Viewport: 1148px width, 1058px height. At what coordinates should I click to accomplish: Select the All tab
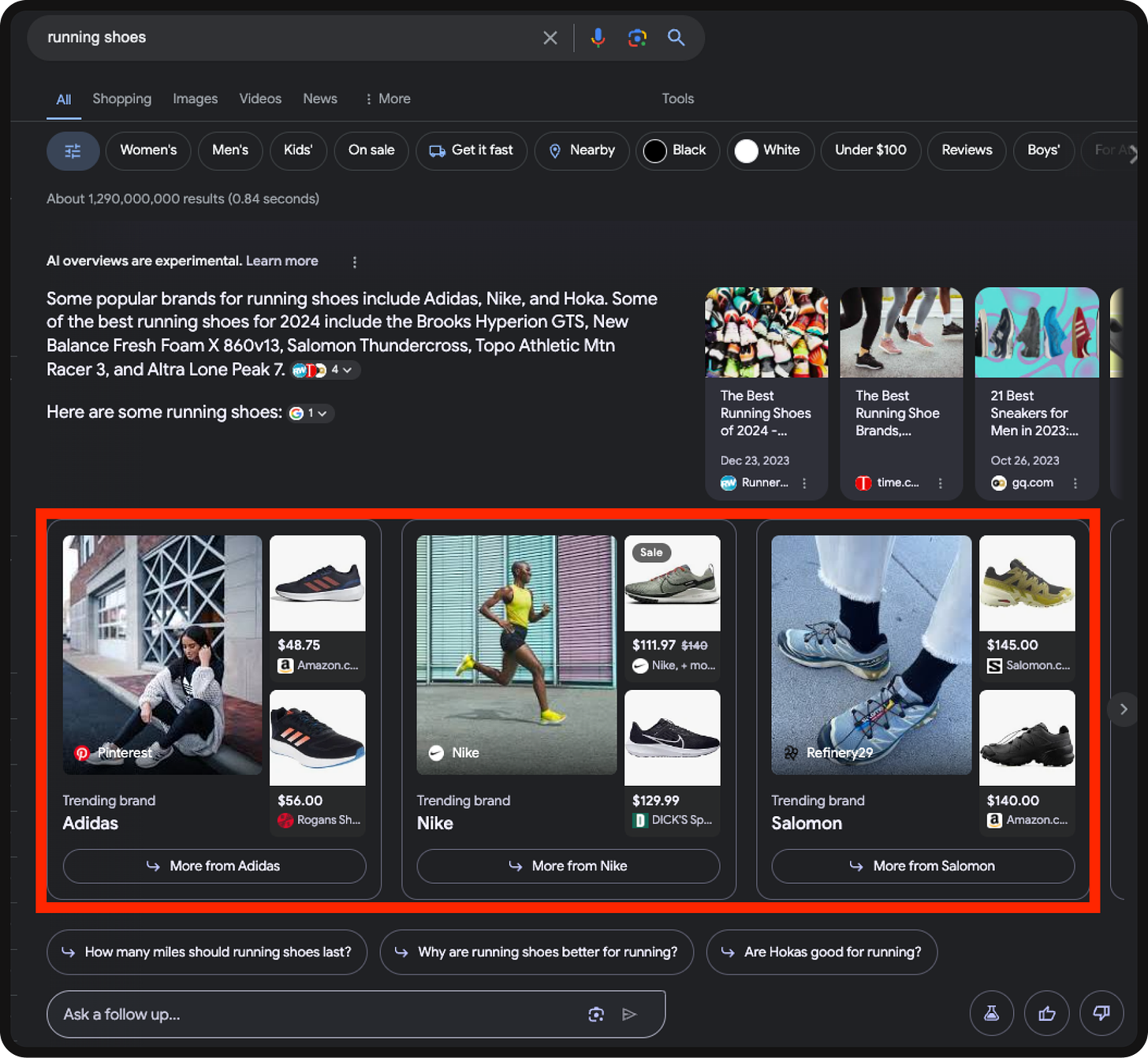pos(64,99)
